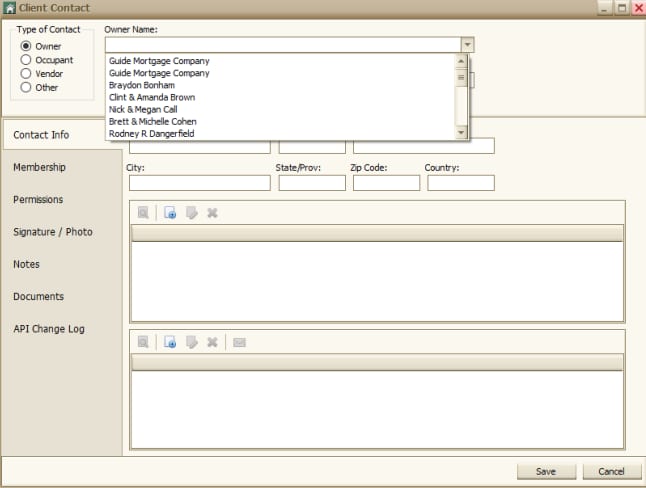Maximize the Client Contact window
This screenshot has height=488, width=646.
(622, 8)
